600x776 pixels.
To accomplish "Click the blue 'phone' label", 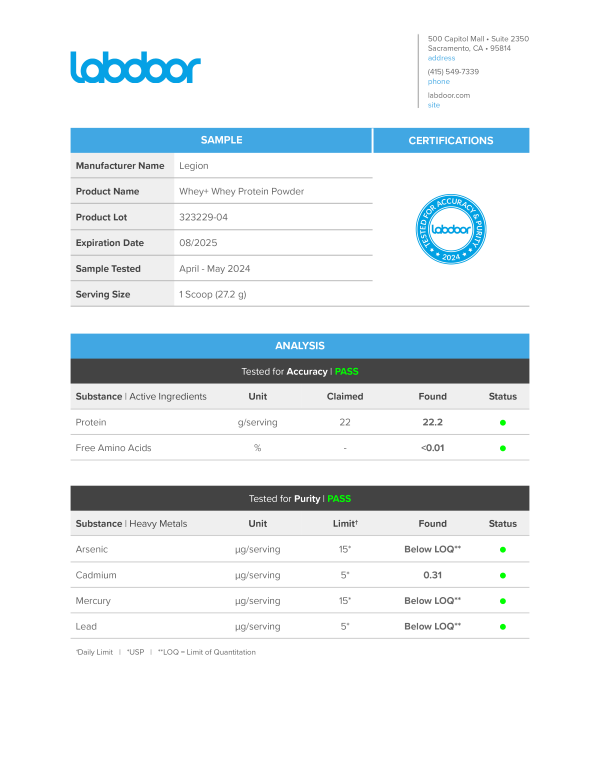I will tap(439, 82).
